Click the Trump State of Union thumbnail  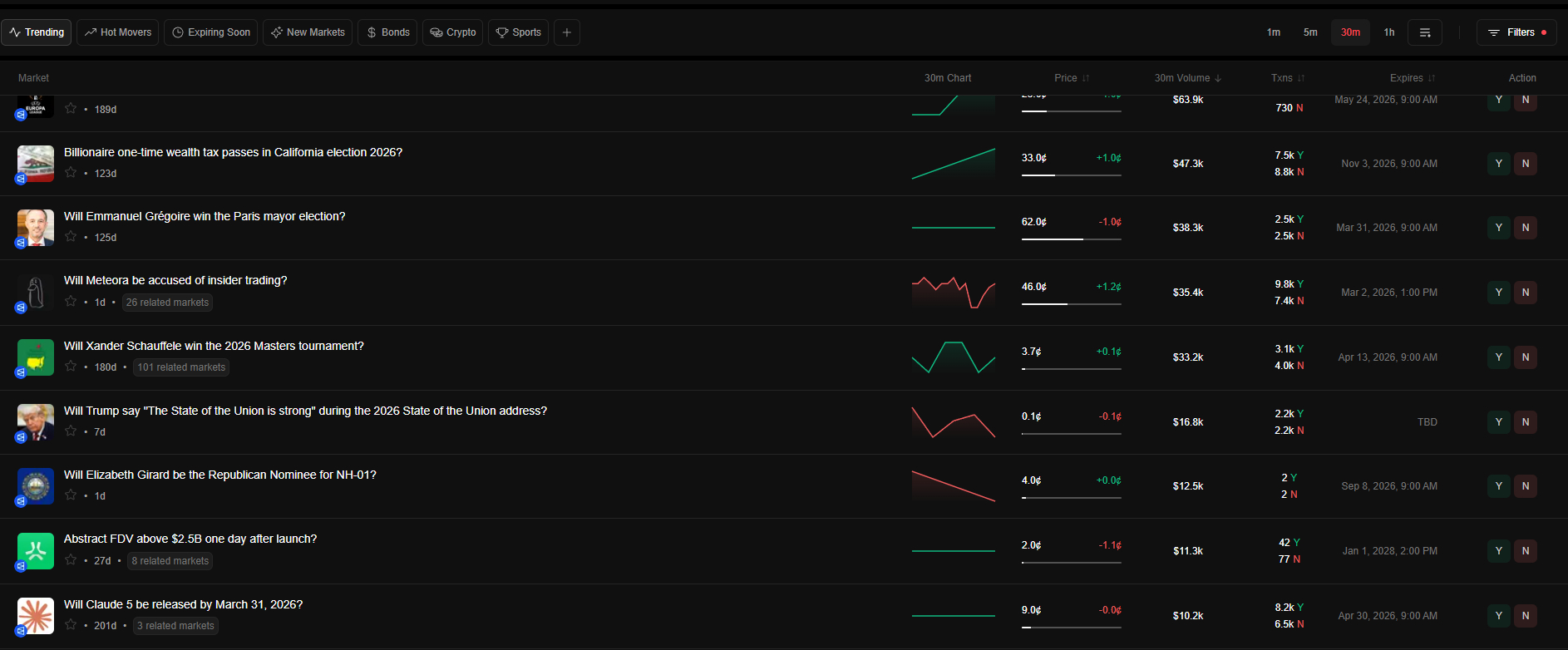[x=36, y=422]
